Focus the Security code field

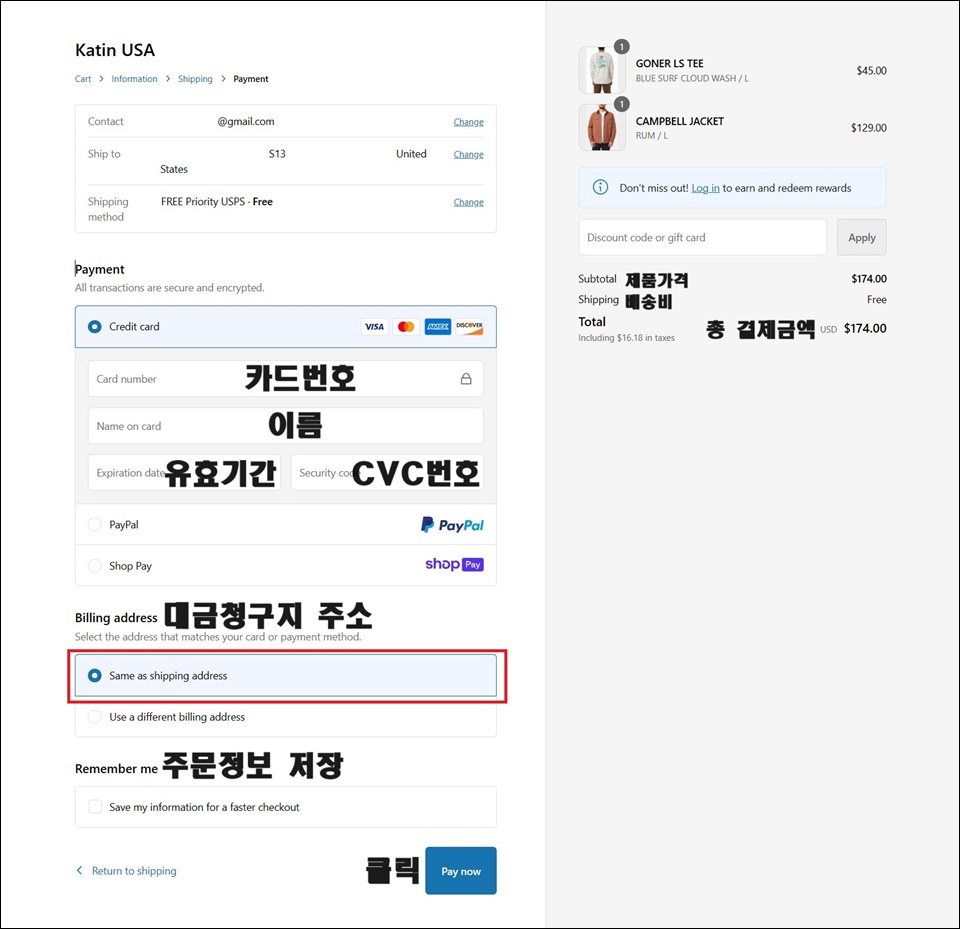pyautogui.click(x=387, y=472)
